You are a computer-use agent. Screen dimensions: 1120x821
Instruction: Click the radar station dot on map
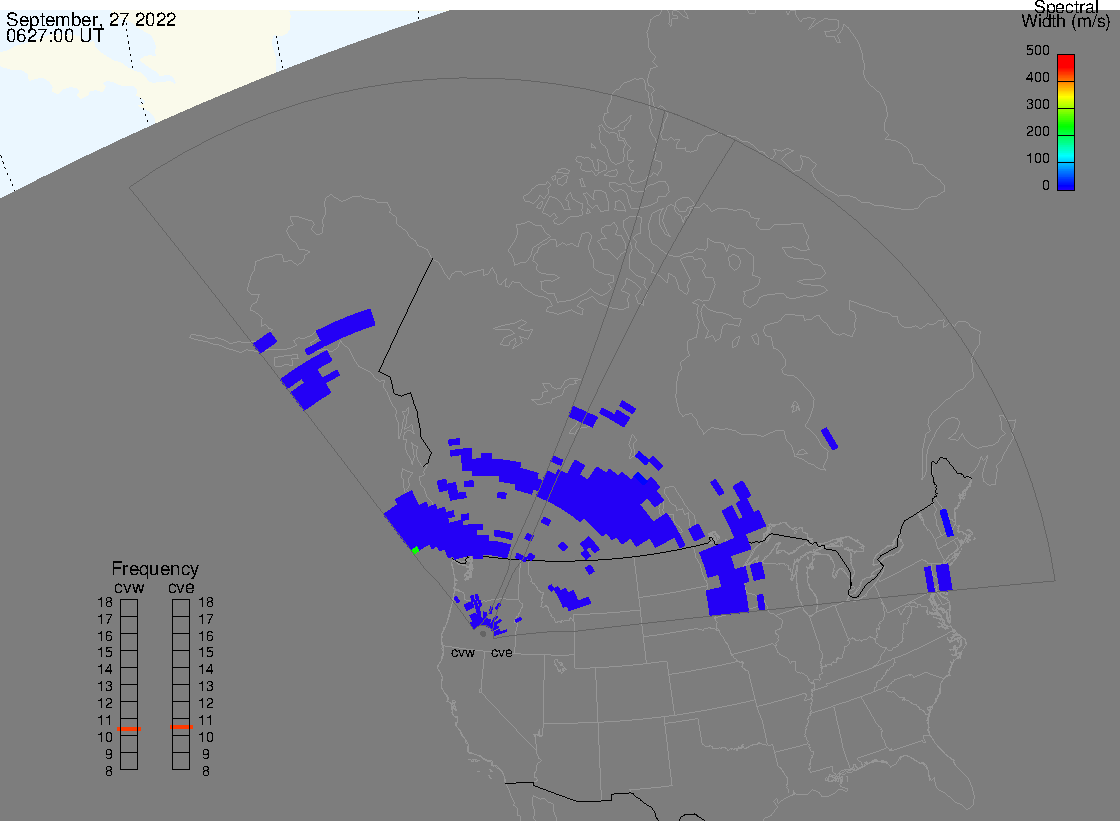tap(483, 634)
